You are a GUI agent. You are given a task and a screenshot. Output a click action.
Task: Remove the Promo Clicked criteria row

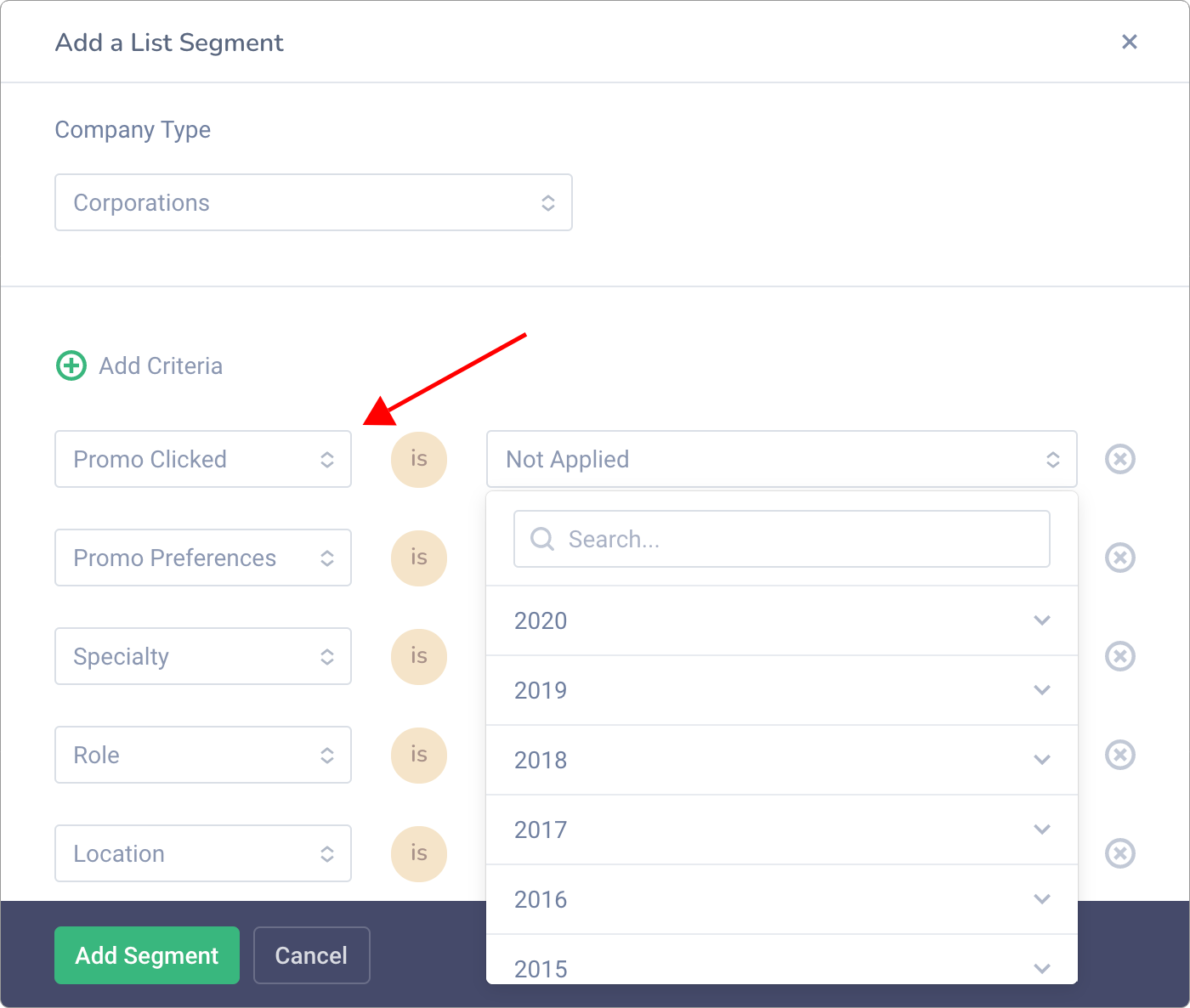click(1120, 459)
